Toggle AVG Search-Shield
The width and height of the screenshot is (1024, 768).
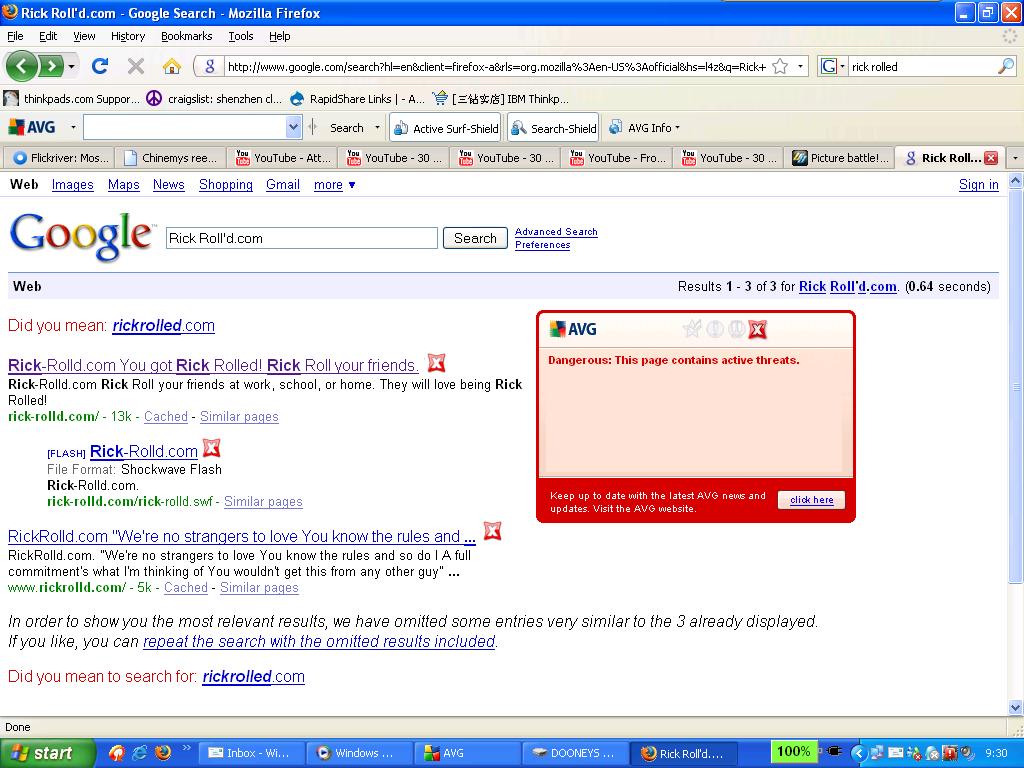(x=554, y=129)
